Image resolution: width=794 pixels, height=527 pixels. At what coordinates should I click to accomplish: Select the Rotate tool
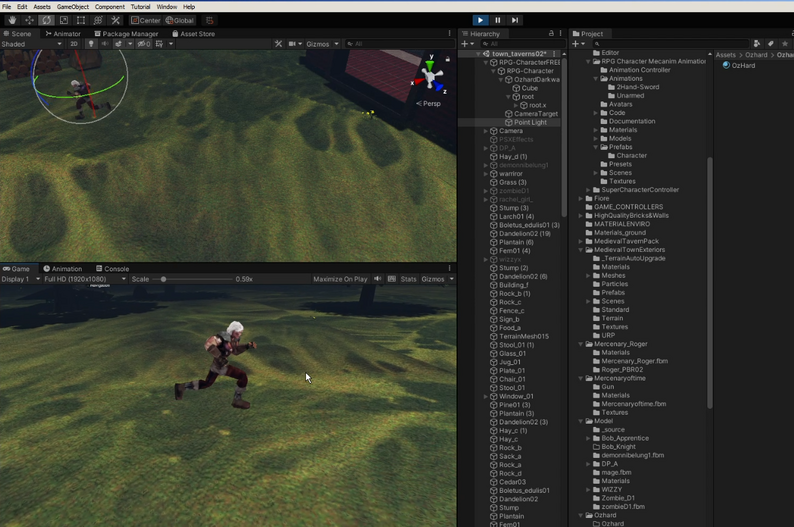pos(46,20)
